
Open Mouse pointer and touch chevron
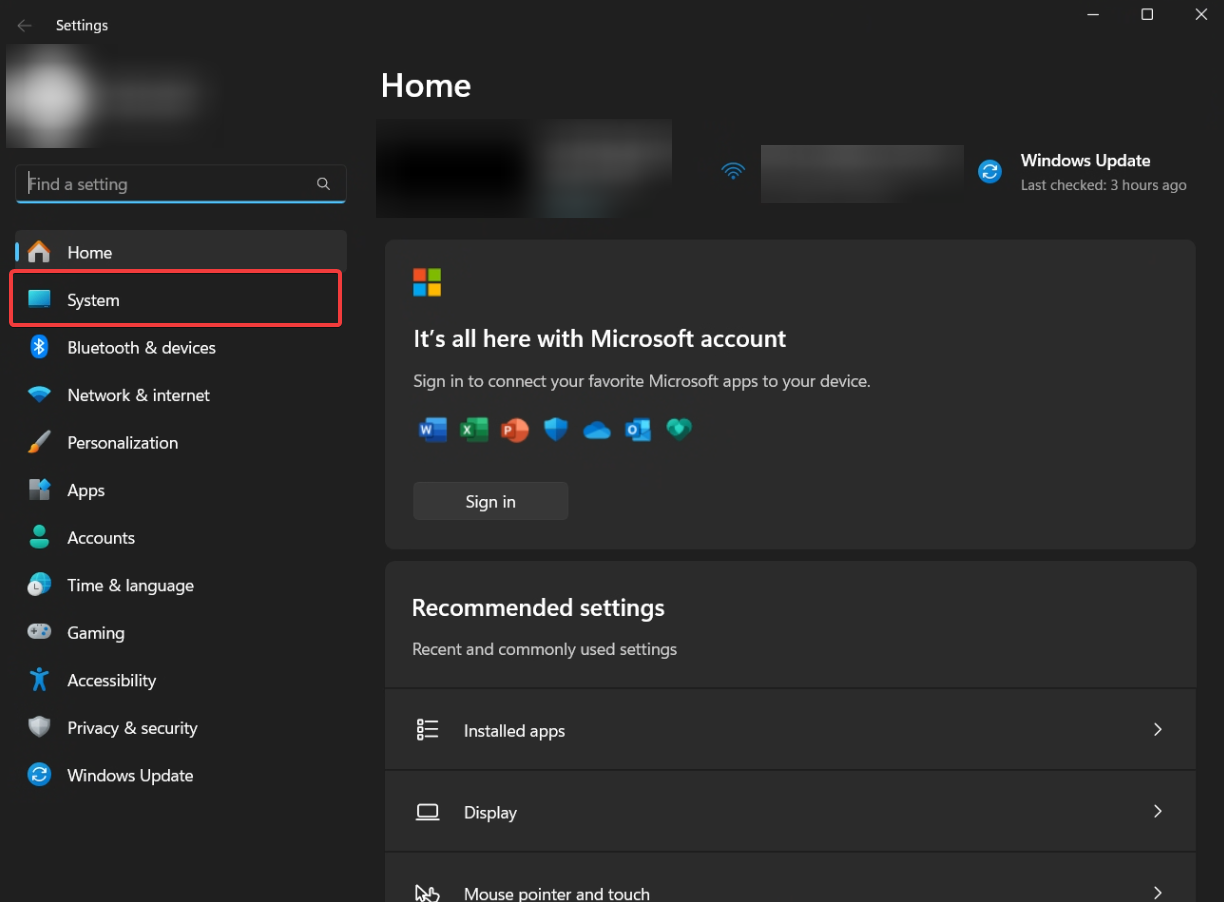click(x=1158, y=893)
